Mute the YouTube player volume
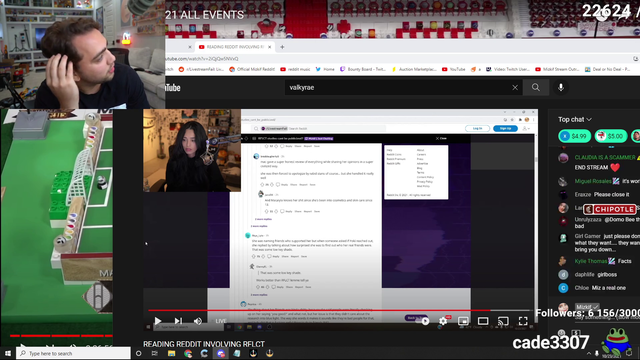 click(x=198, y=321)
